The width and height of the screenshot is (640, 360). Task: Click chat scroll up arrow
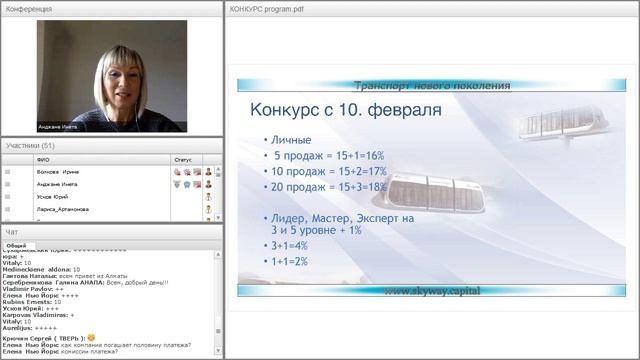coord(218,254)
